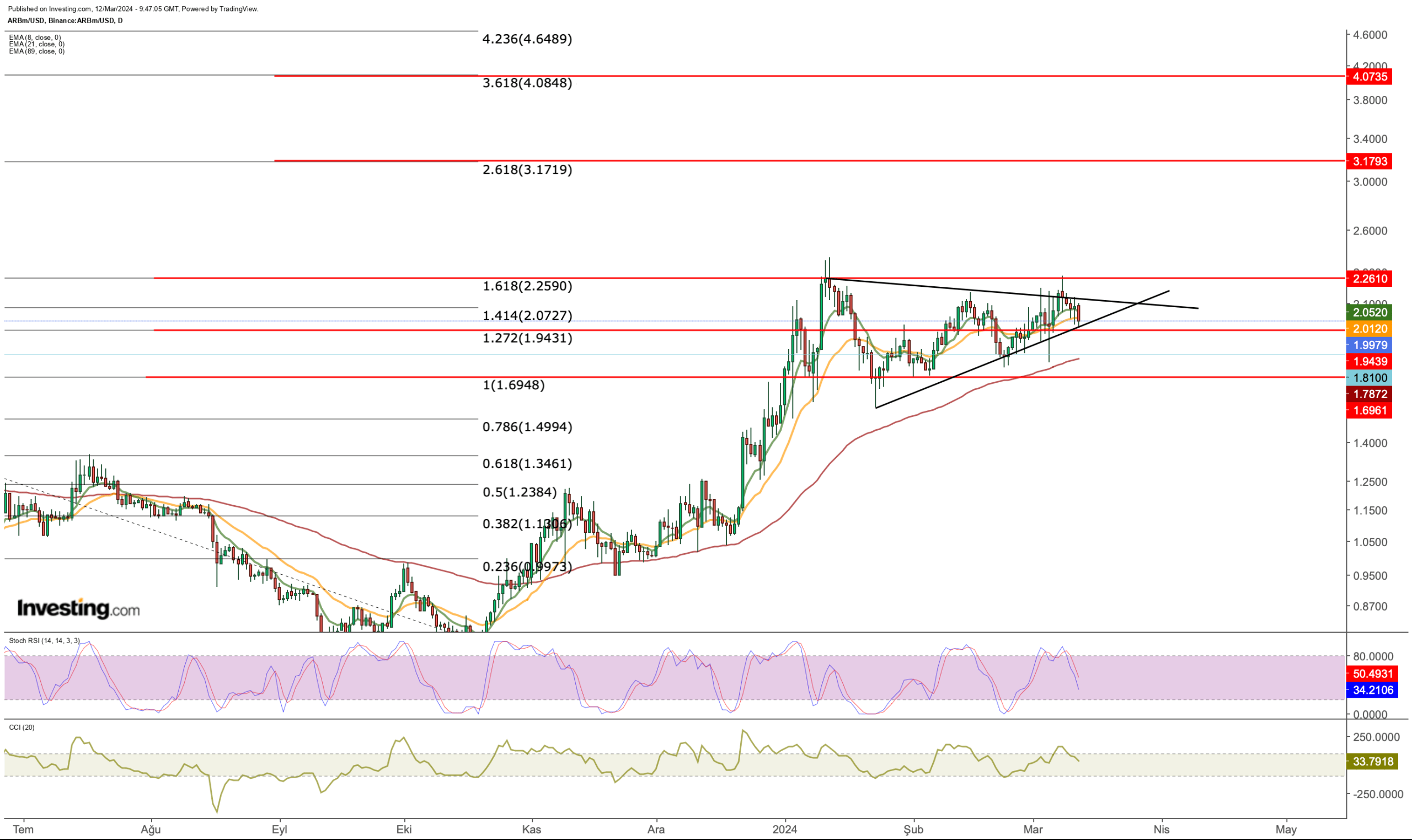The height and width of the screenshot is (840, 1412).
Task: Select the orange 2.0120 price tag
Action: [1370, 328]
